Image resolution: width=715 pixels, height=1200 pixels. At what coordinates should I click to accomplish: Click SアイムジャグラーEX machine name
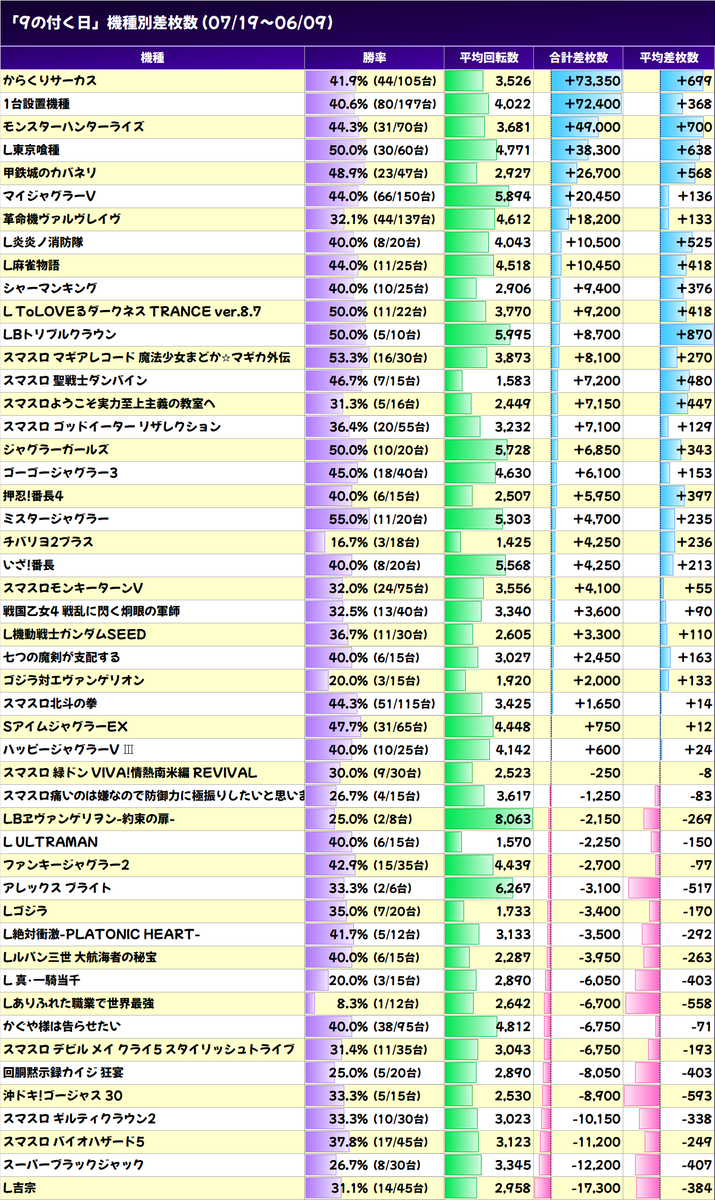click(x=66, y=727)
